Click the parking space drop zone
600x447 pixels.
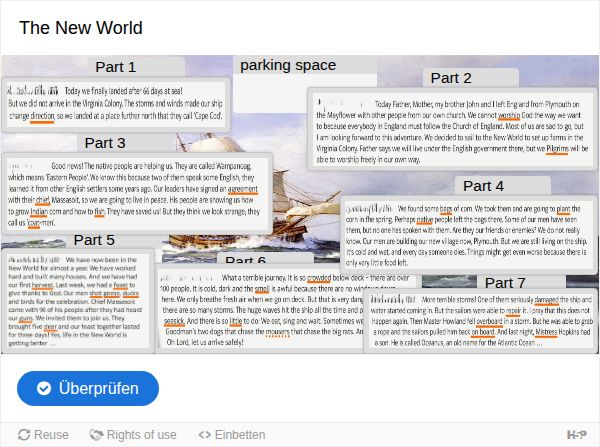pos(305,84)
